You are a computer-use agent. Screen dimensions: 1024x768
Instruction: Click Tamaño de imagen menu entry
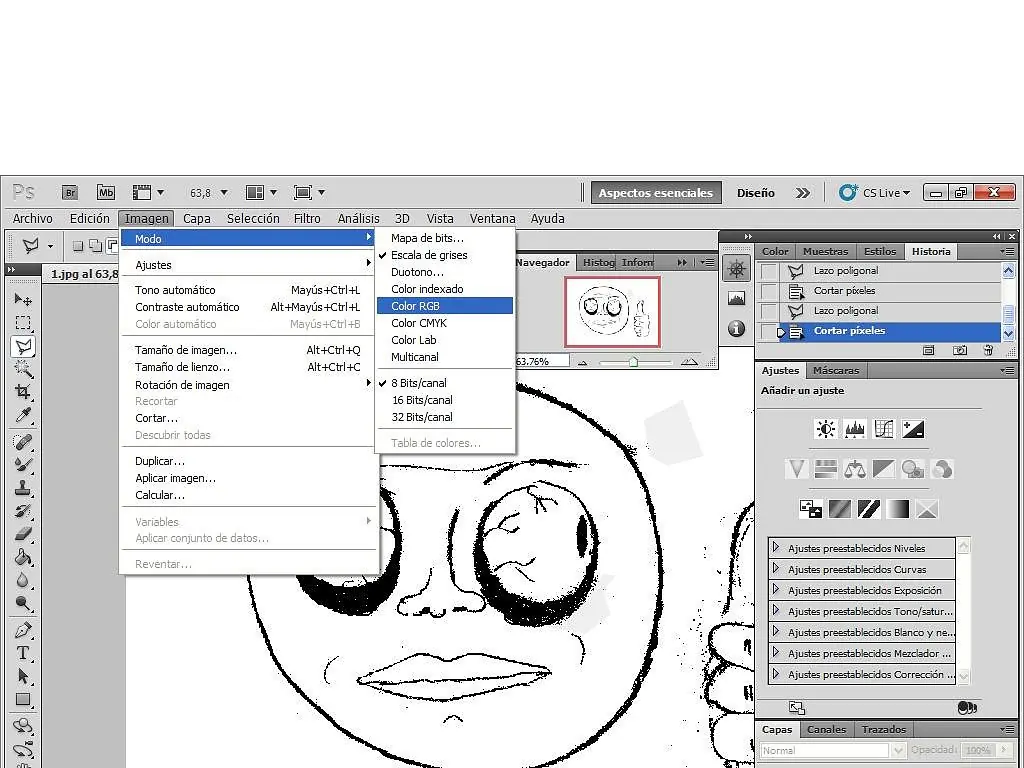pyautogui.click(x=249, y=350)
